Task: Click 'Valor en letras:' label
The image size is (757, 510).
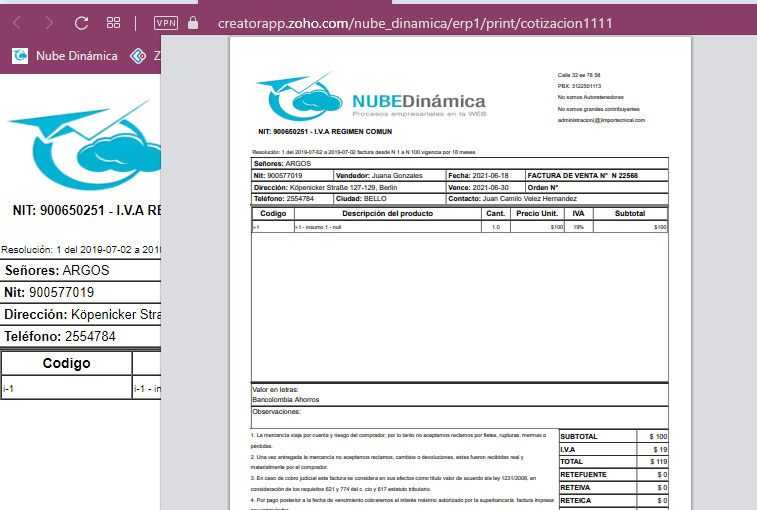Action: pyautogui.click(x=275, y=389)
